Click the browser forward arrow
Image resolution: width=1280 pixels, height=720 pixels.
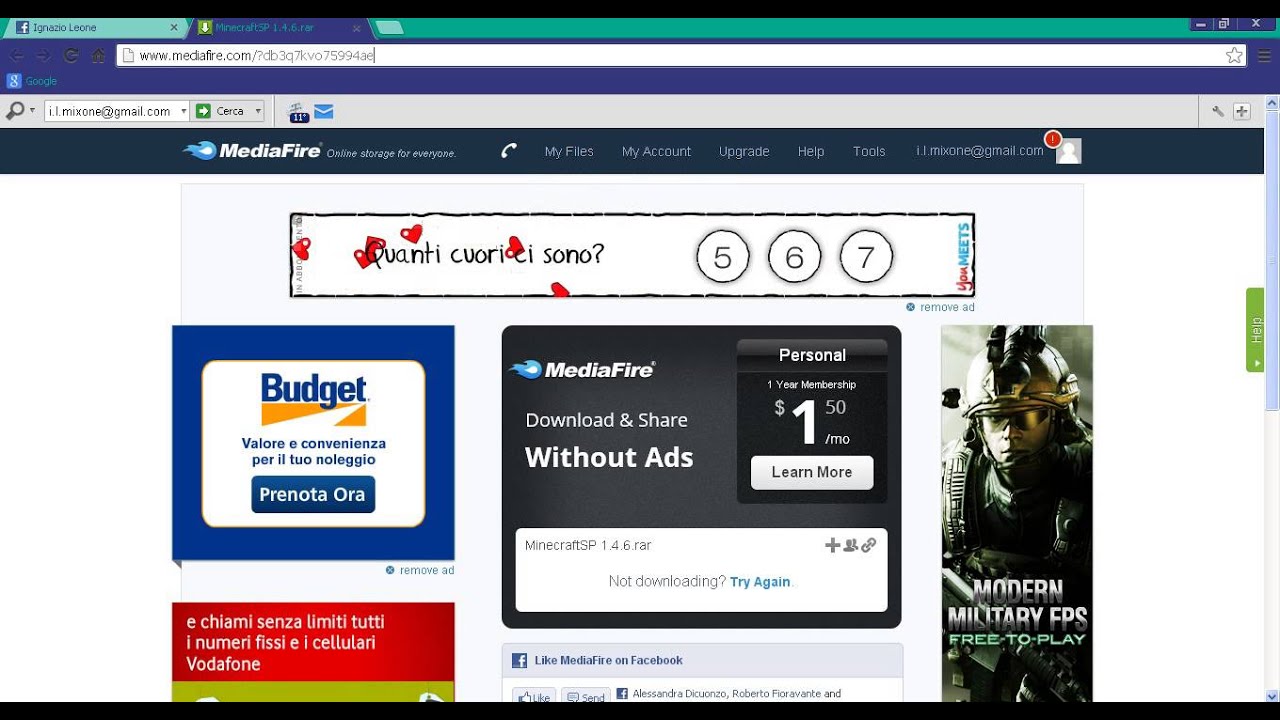(43, 56)
